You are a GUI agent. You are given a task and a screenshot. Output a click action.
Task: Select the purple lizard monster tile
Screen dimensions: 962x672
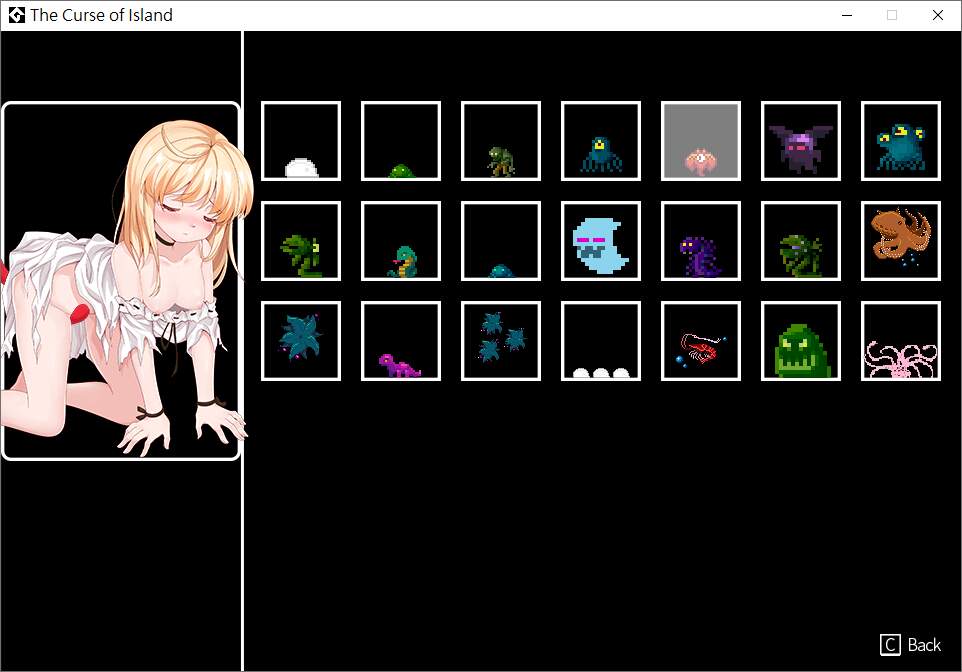[x=401, y=341]
